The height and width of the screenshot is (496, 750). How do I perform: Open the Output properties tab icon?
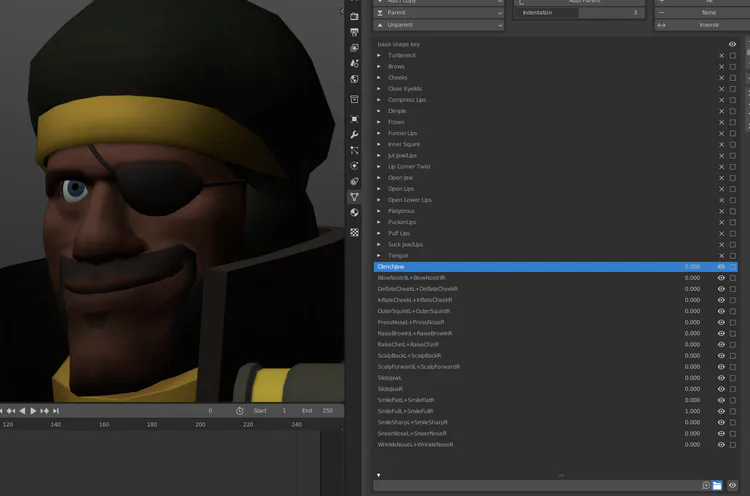(354, 33)
